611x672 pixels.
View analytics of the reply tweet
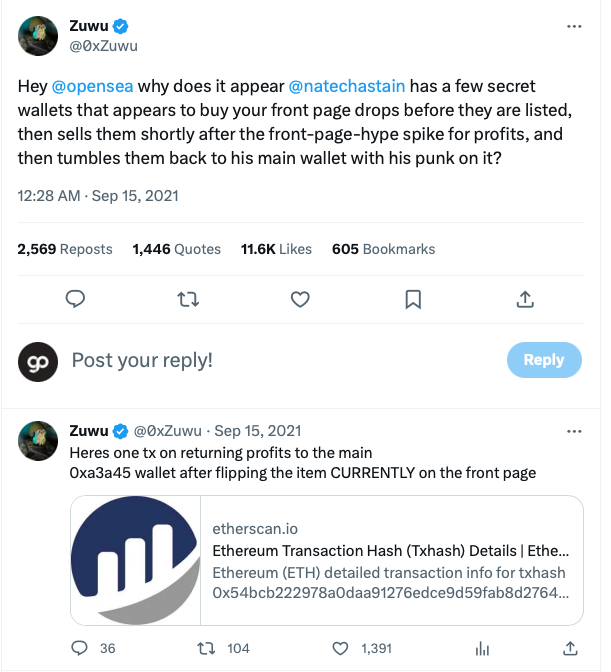click(x=481, y=648)
